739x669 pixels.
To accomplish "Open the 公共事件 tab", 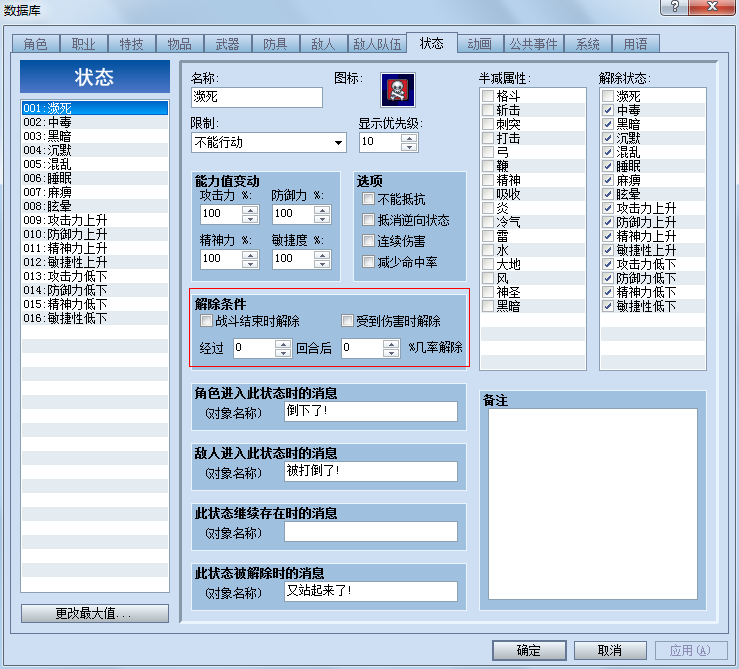I will click(534, 44).
